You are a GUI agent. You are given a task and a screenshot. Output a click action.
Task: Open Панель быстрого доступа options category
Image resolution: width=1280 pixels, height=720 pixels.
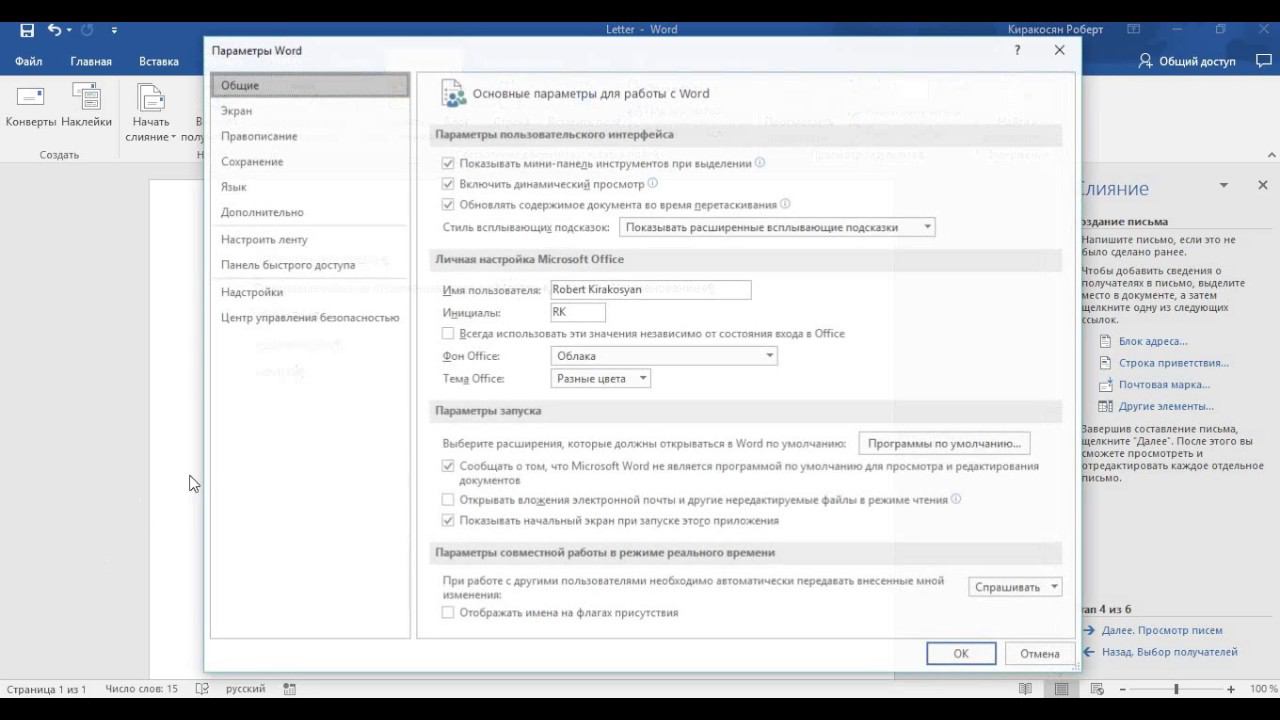point(310,265)
